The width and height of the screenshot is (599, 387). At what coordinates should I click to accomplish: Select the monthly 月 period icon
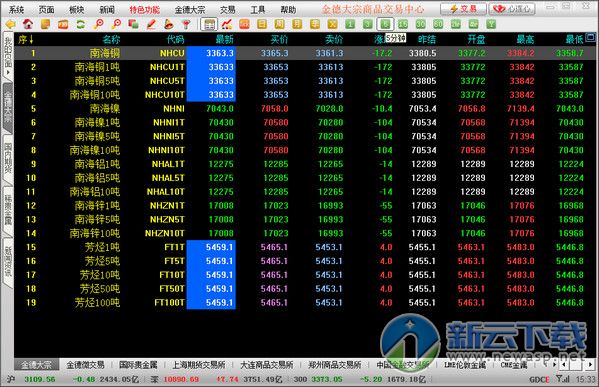pyautogui.click(x=297, y=24)
